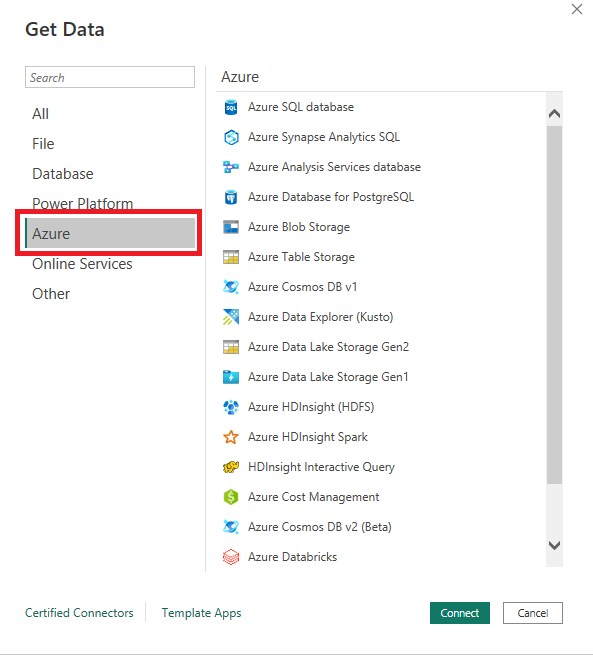Select the Azure Cosmos DB v1 icon

click(x=231, y=287)
